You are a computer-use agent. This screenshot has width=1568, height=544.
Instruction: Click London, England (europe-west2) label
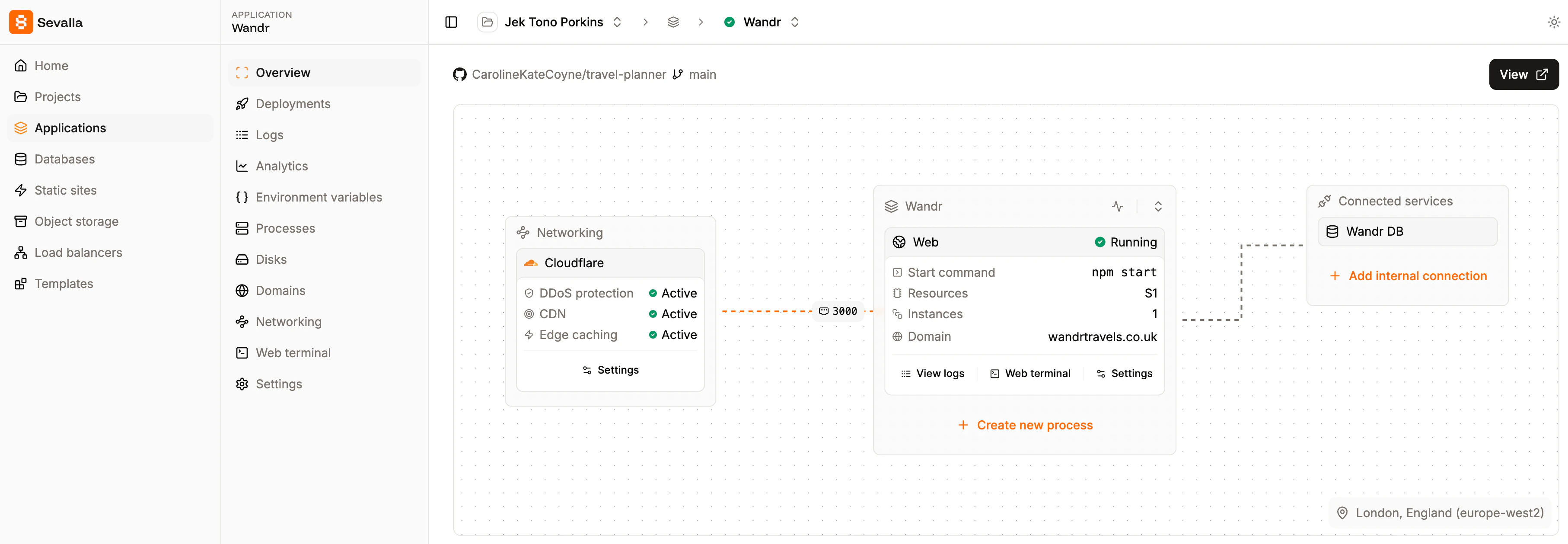tap(1449, 513)
